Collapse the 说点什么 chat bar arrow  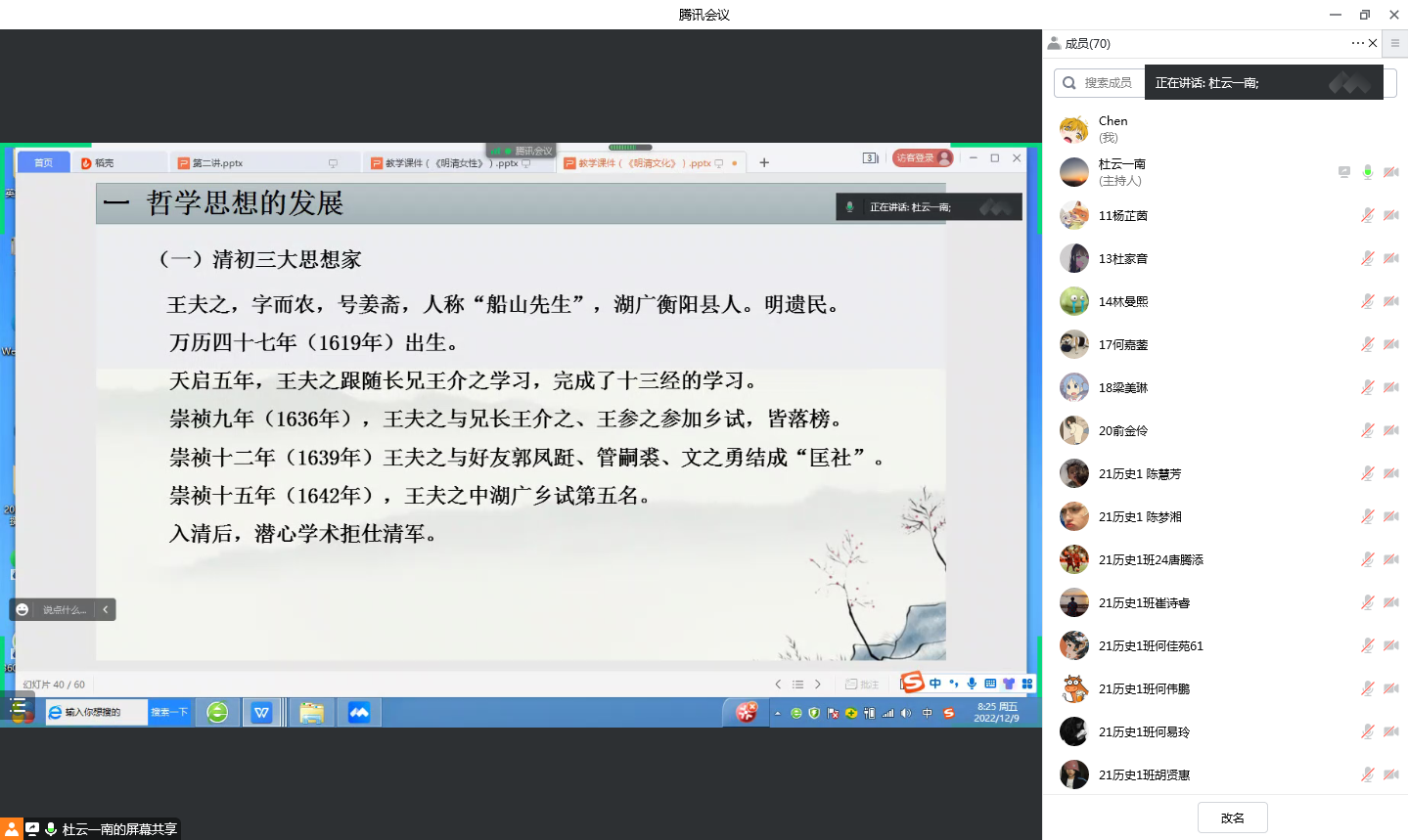pyautogui.click(x=106, y=609)
